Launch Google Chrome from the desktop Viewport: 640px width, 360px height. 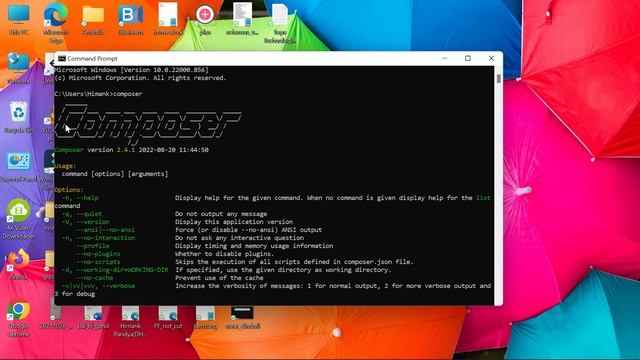click(x=18, y=318)
